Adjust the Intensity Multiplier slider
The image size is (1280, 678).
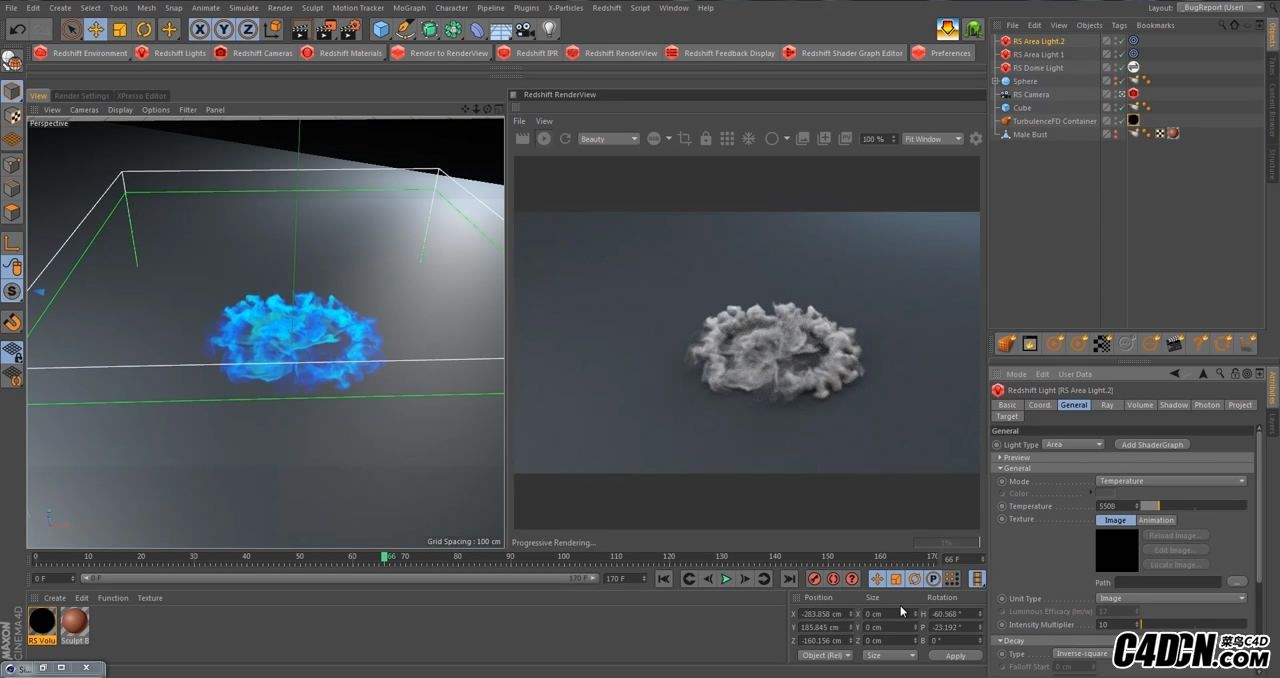tap(1194, 625)
